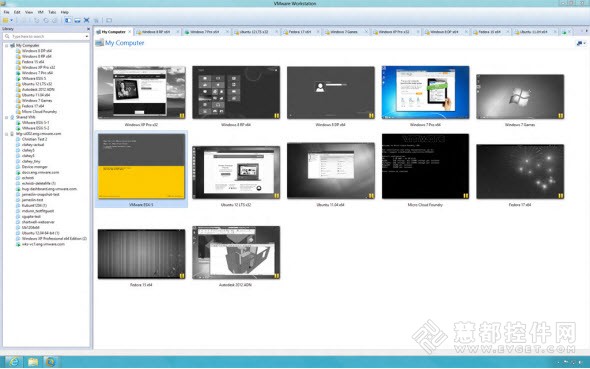The width and height of the screenshot is (590, 369).
Task: Click the Show Library sidebar toolbar icon
Action: tap(68, 20)
